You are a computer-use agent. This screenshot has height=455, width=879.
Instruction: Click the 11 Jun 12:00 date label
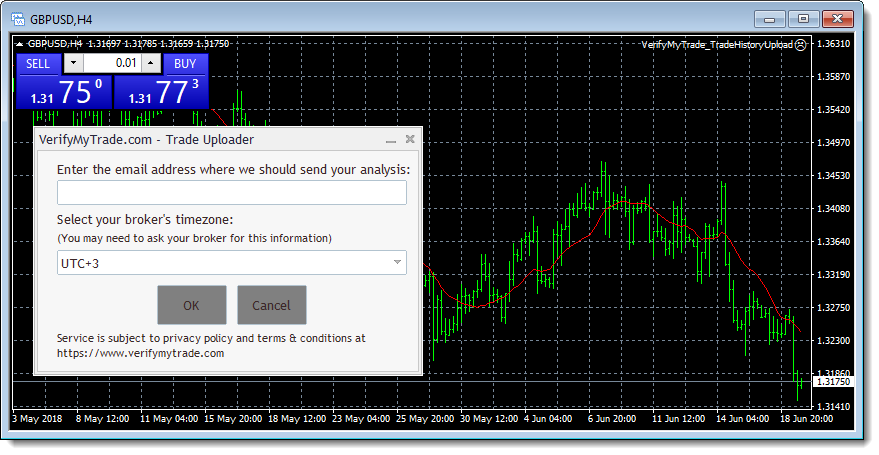pyautogui.click(x=678, y=419)
